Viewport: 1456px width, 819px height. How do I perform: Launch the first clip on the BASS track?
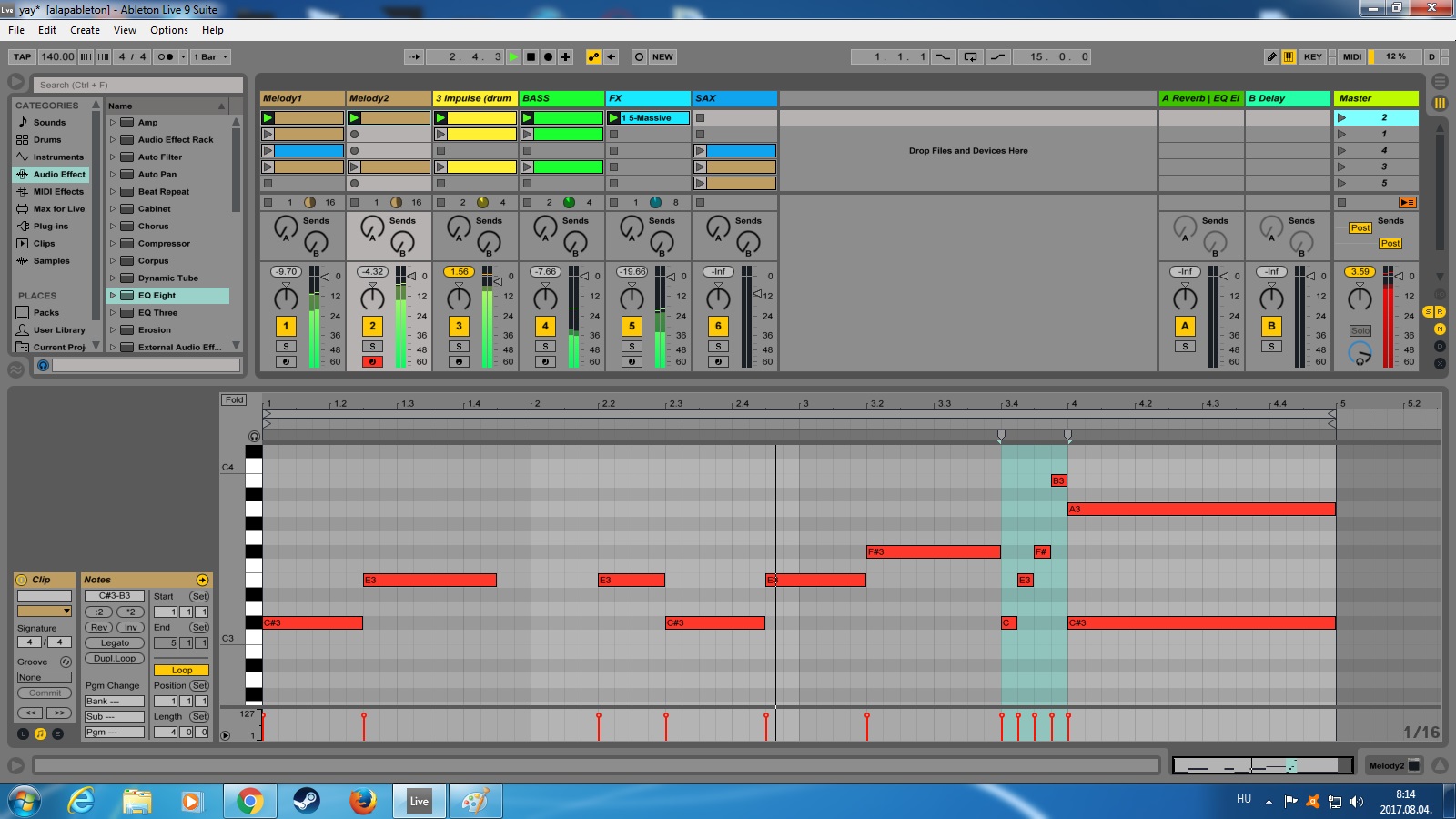click(527, 117)
